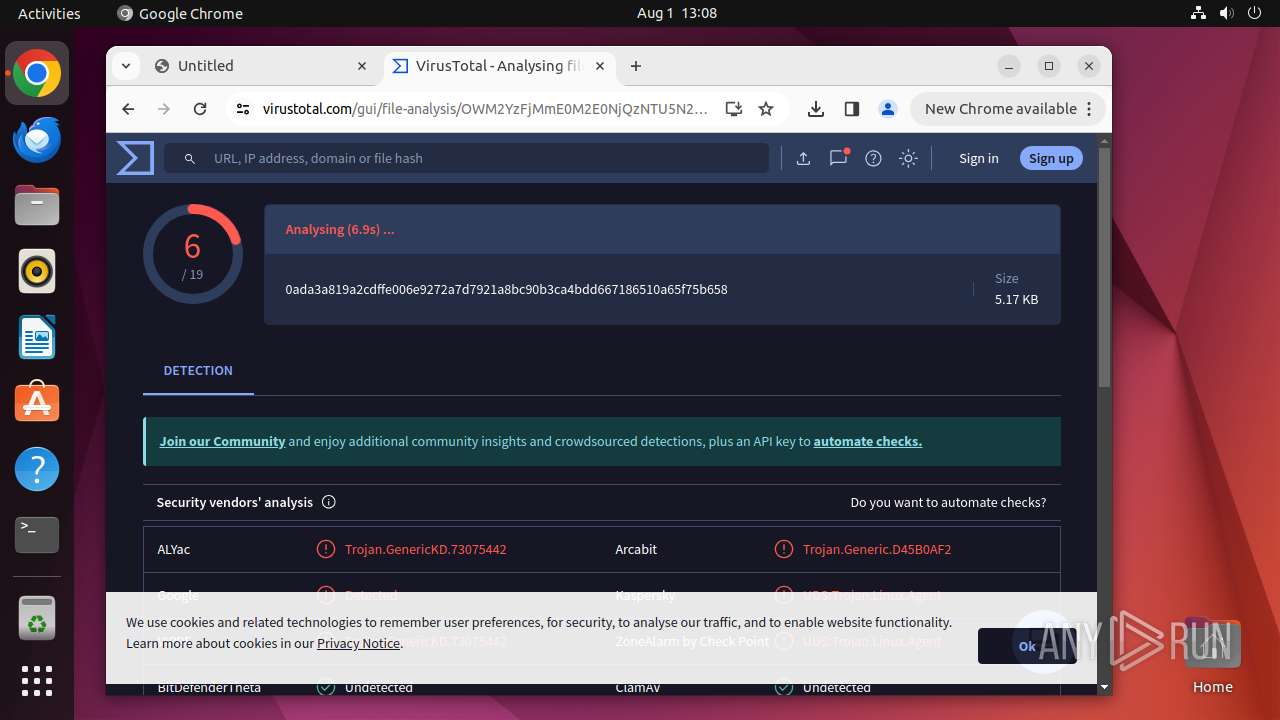Bookmark this page with the star
Screen dimensions: 1280x720
[x=766, y=109]
